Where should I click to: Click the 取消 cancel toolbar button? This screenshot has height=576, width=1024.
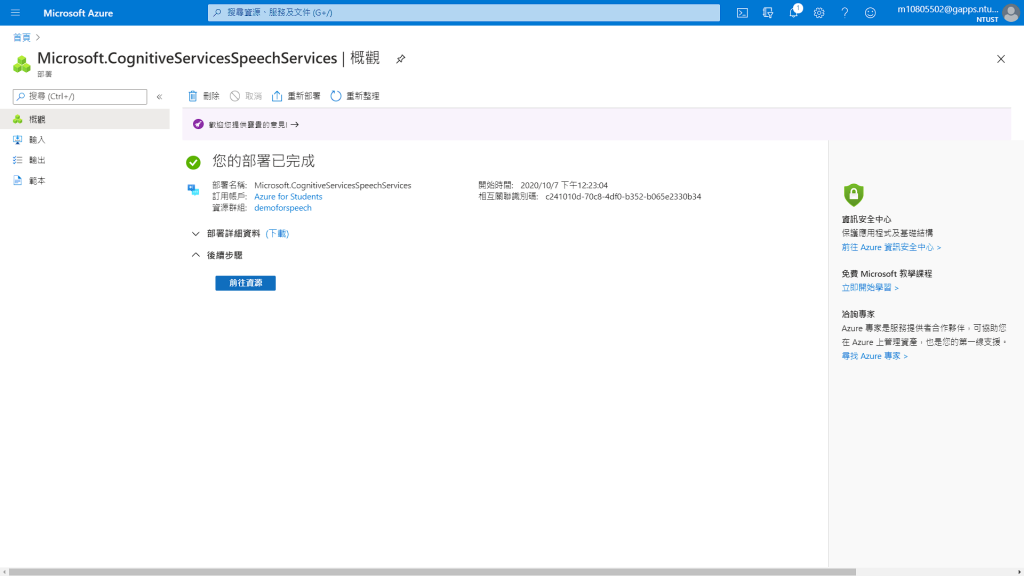click(246, 96)
